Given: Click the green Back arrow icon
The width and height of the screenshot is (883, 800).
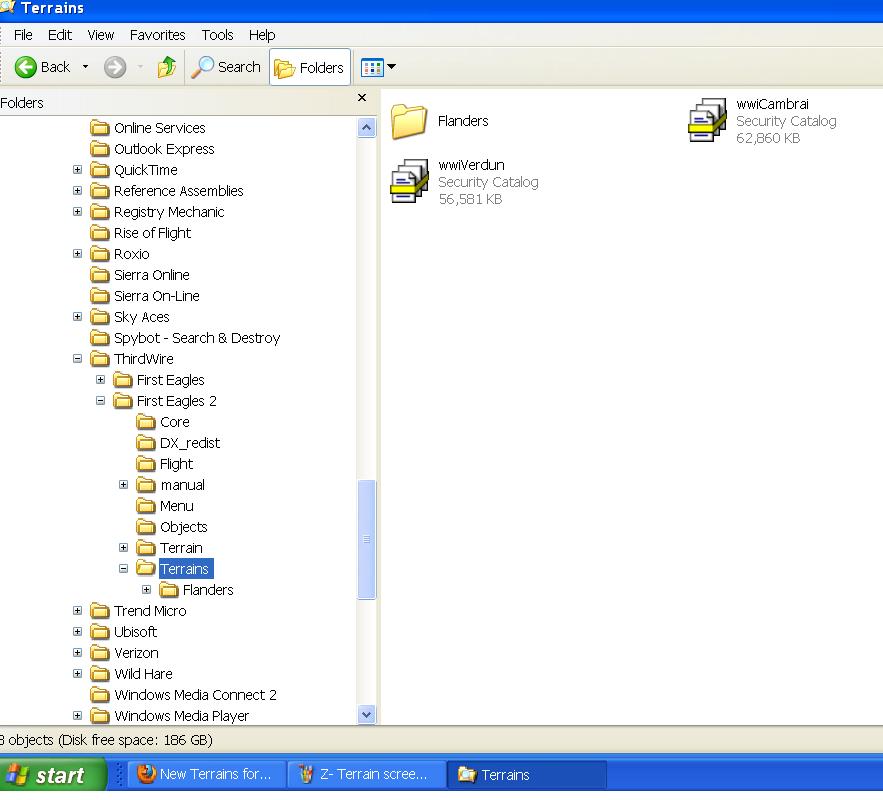Looking at the screenshot, I should click(25, 67).
